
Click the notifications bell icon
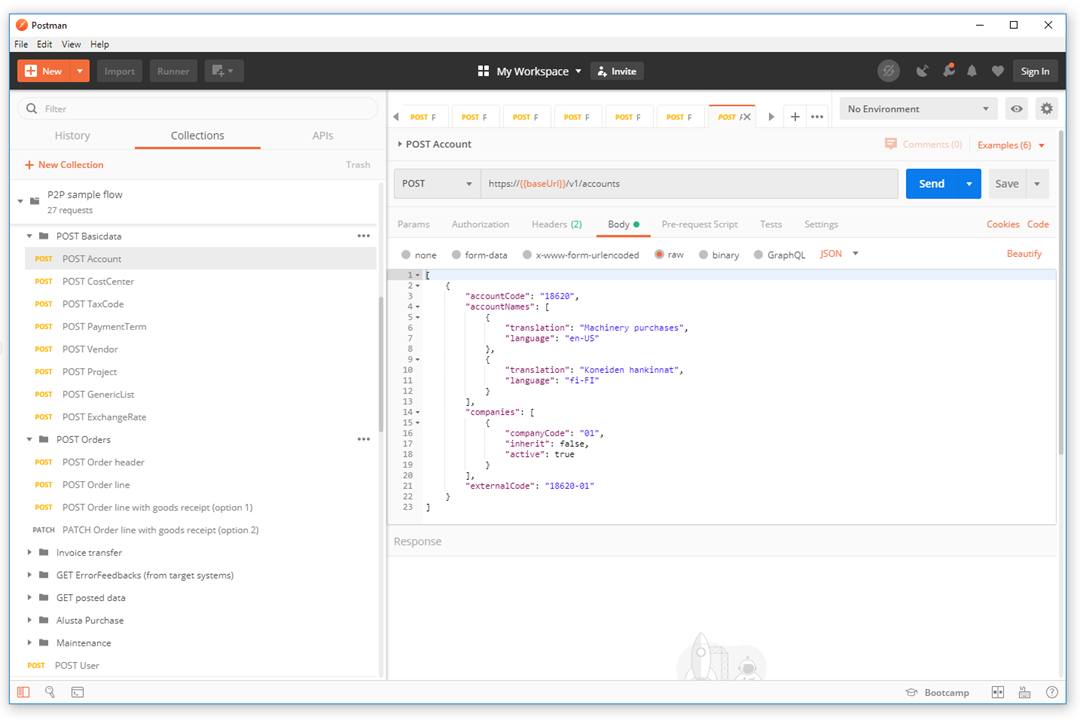(x=971, y=71)
